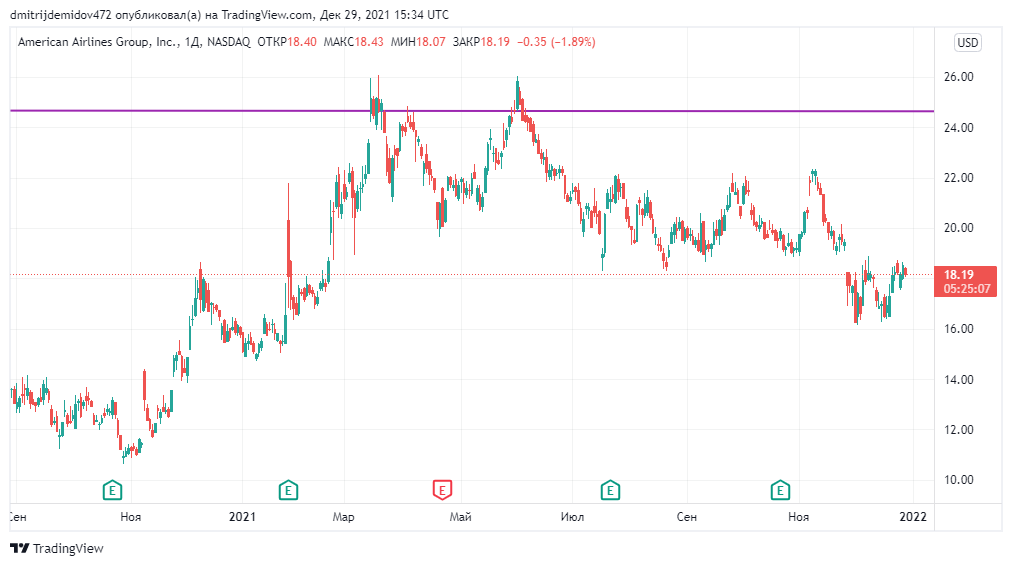Image resolution: width=1012 pixels, height=566 pixels.
Task: Click the low value 18.07
Action: [430, 42]
